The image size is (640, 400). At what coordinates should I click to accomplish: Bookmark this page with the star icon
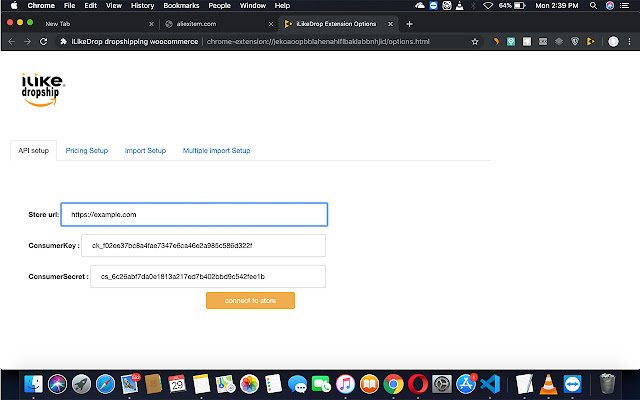475,42
